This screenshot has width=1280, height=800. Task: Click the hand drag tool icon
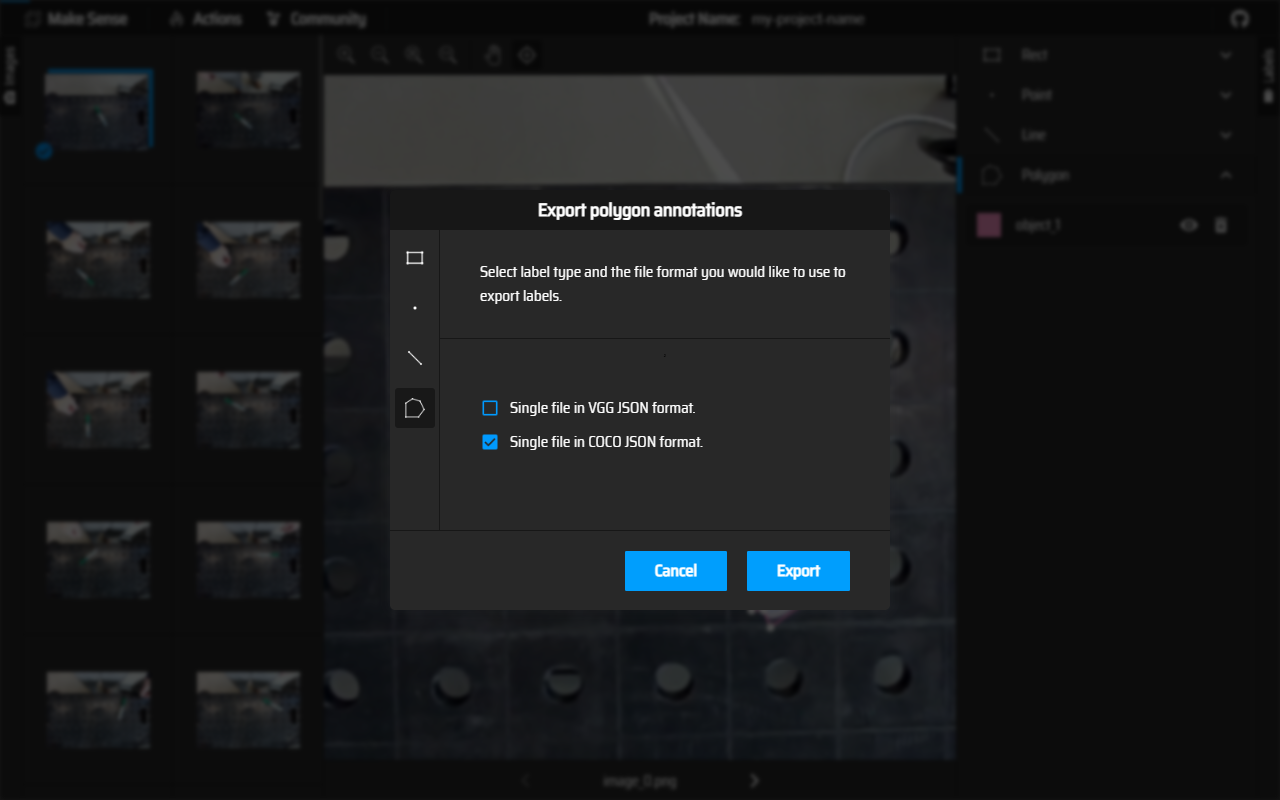[x=493, y=55]
